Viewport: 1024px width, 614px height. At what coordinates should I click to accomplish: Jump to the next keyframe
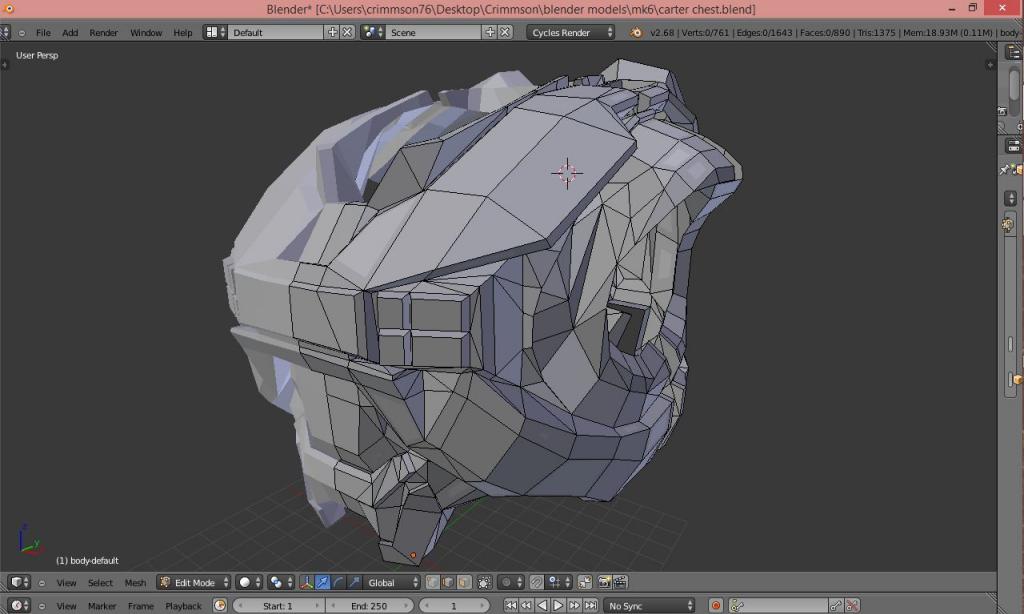(x=574, y=606)
